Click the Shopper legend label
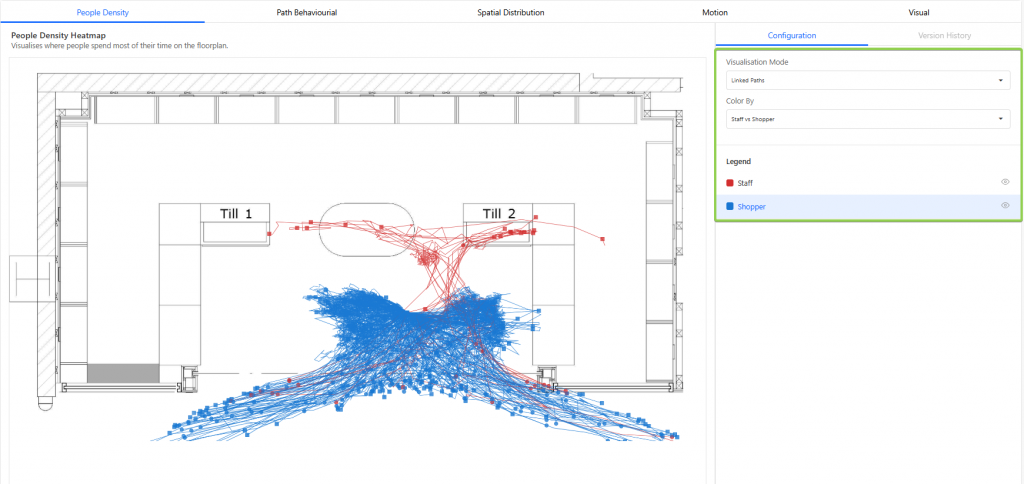Viewport: 1024px width, 484px height. tap(751, 207)
